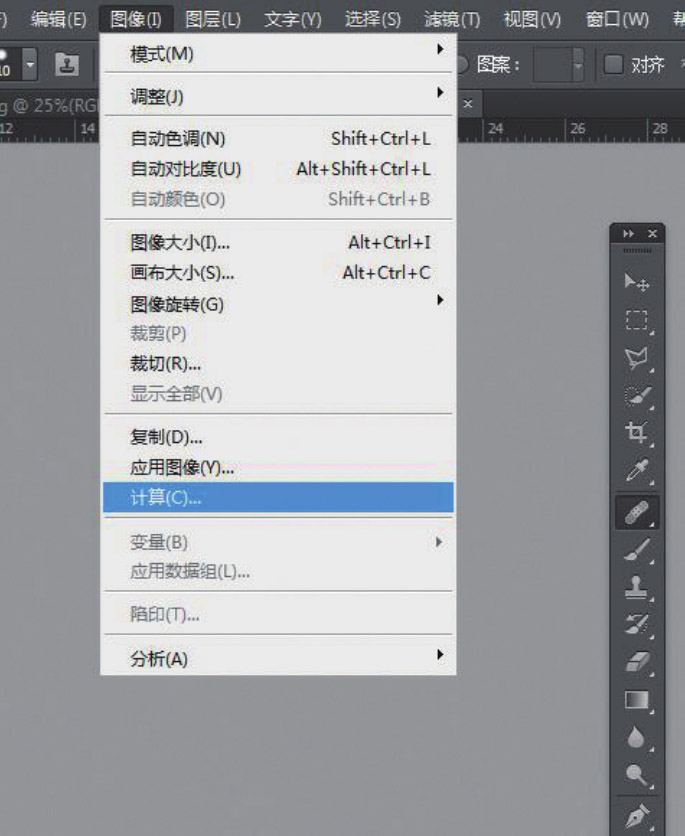The width and height of the screenshot is (685, 836).
Task: Toggle the 对齐 (Aligned) checkbox
Action: click(x=613, y=65)
